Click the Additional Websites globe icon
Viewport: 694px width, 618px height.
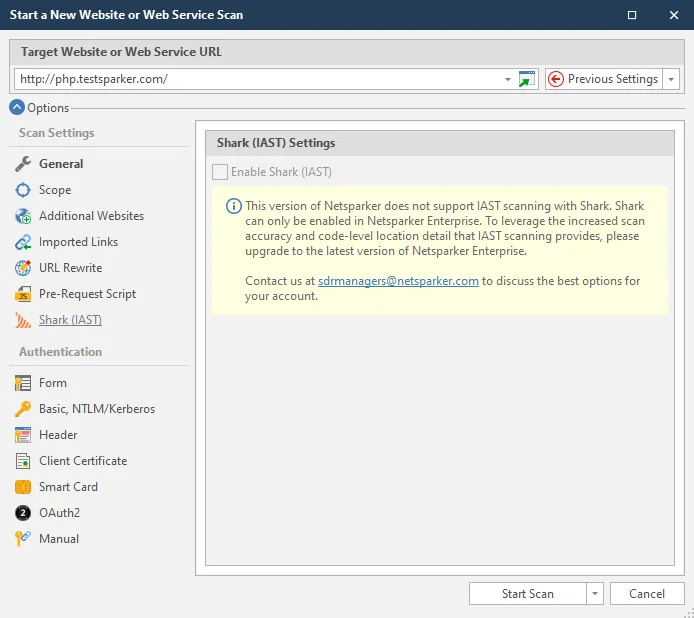pyautogui.click(x=23, y=216)
